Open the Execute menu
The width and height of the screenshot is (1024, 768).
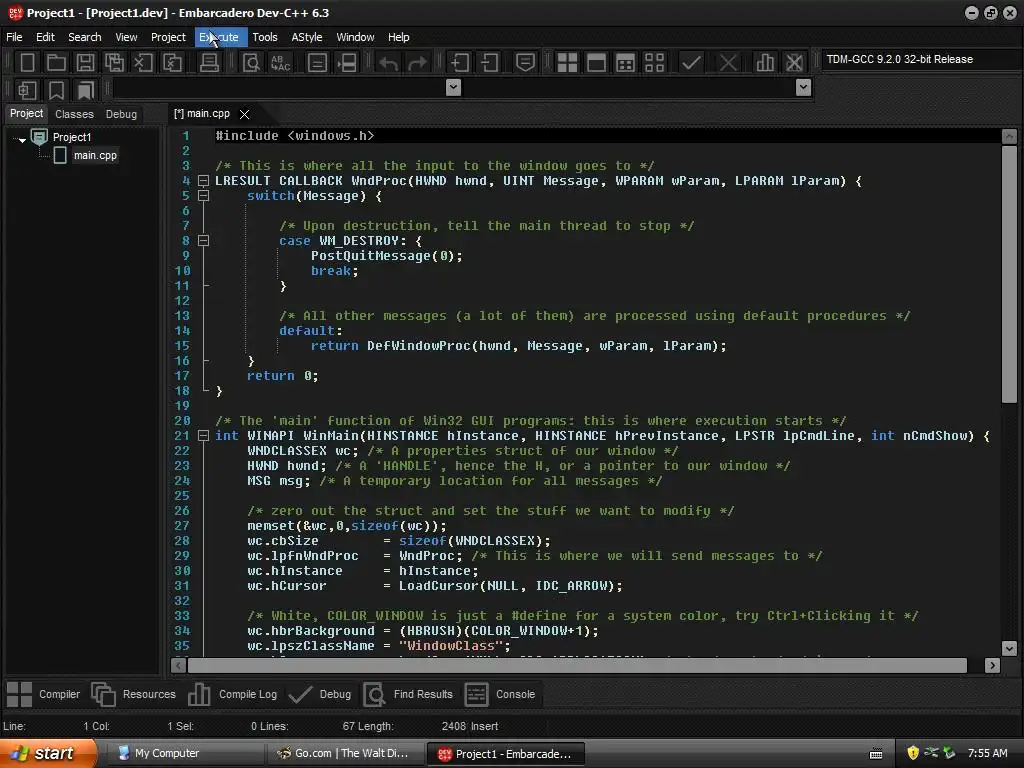(x=220, y=37)
